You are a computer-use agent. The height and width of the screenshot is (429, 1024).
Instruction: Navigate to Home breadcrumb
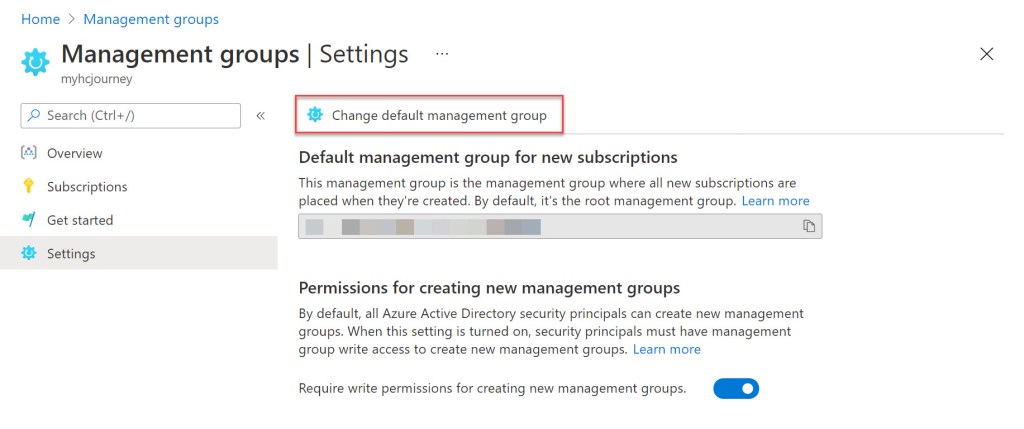(x=40, y=19)
